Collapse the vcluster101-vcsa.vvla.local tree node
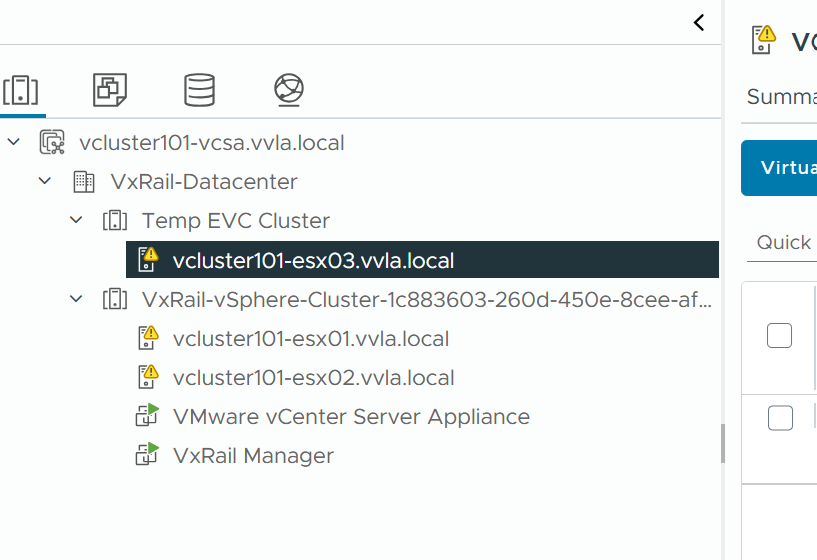Image resolution: width=817 pixels, height=560 pixels. tap(14, 143)
